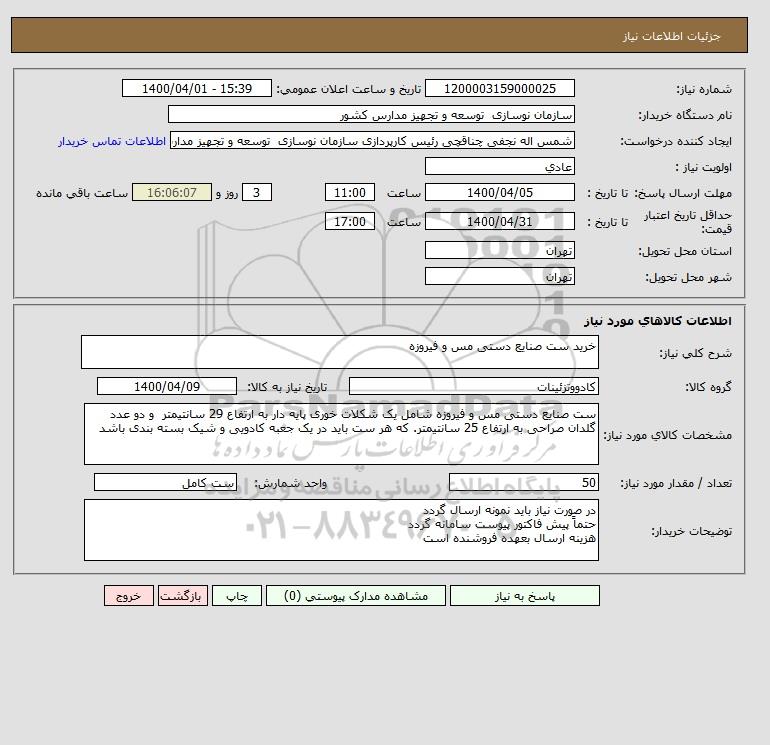The image size is (770, 745).
Task: Click the 'ساعت باقی مانده' text
Action: (x=82, y=193)
